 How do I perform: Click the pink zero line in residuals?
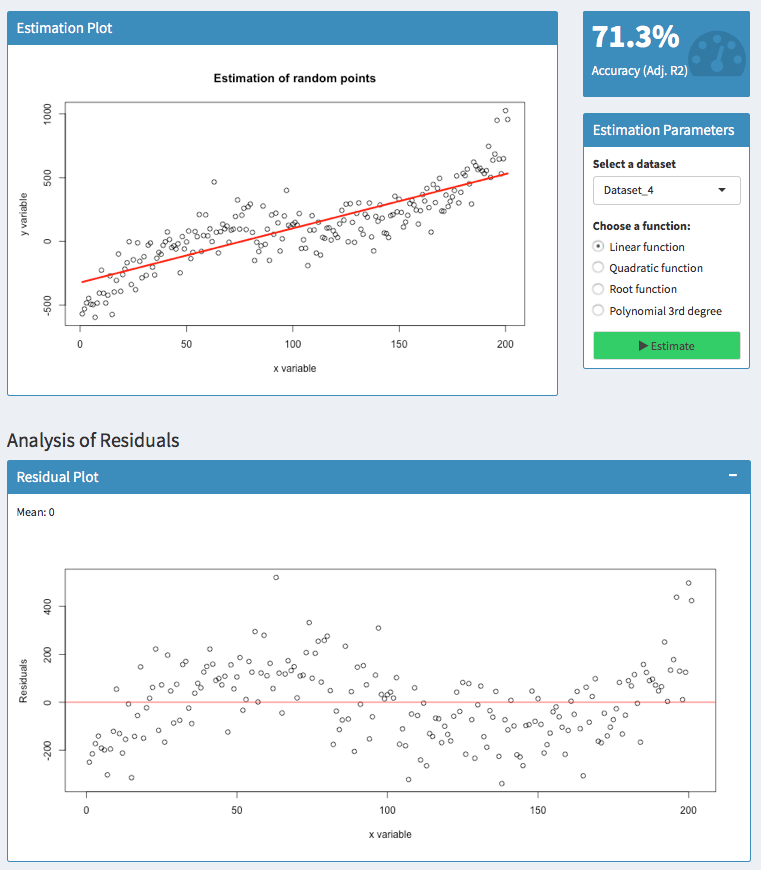pos(390,702)
